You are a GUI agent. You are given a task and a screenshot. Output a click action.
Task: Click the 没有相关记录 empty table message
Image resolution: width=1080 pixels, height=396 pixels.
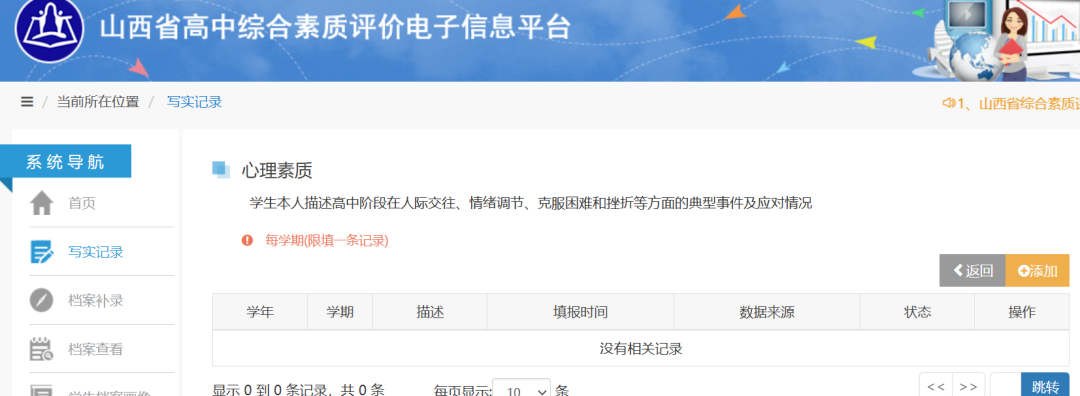(x=641, y=348)
